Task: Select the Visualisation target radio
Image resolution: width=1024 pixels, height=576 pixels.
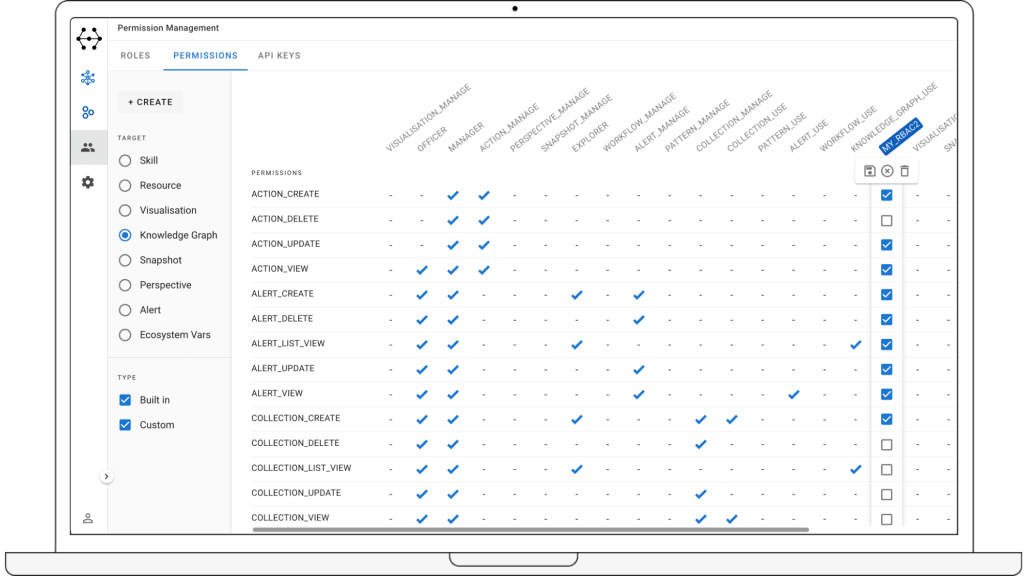Action: (x=125, y=210)
